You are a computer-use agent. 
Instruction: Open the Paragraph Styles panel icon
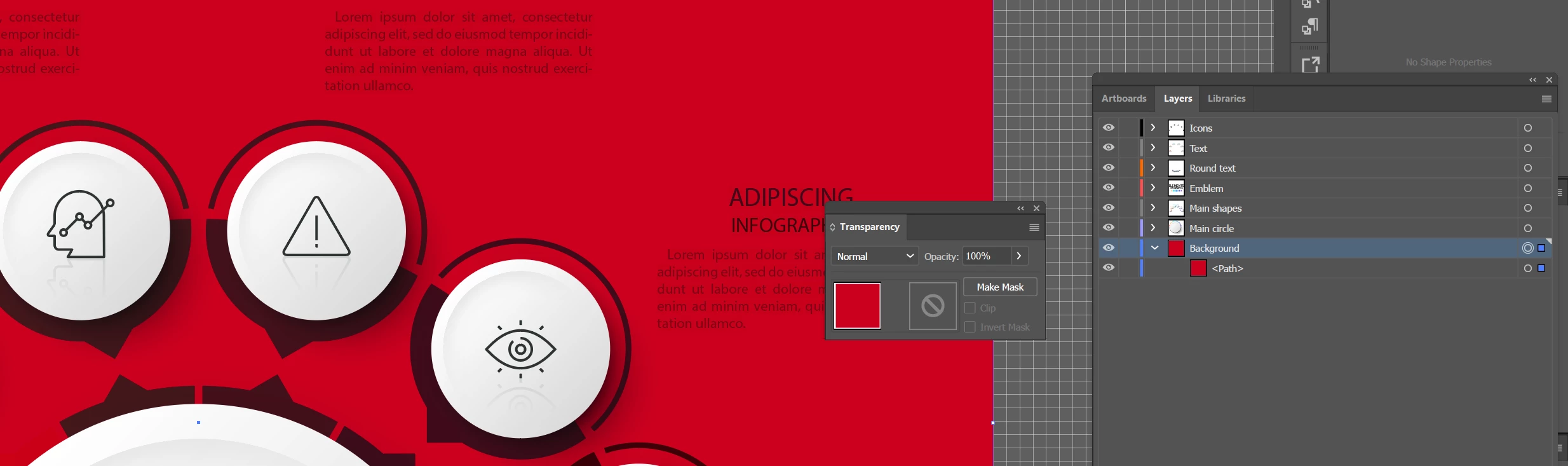pyautogui.click(x=1310, y=26)
